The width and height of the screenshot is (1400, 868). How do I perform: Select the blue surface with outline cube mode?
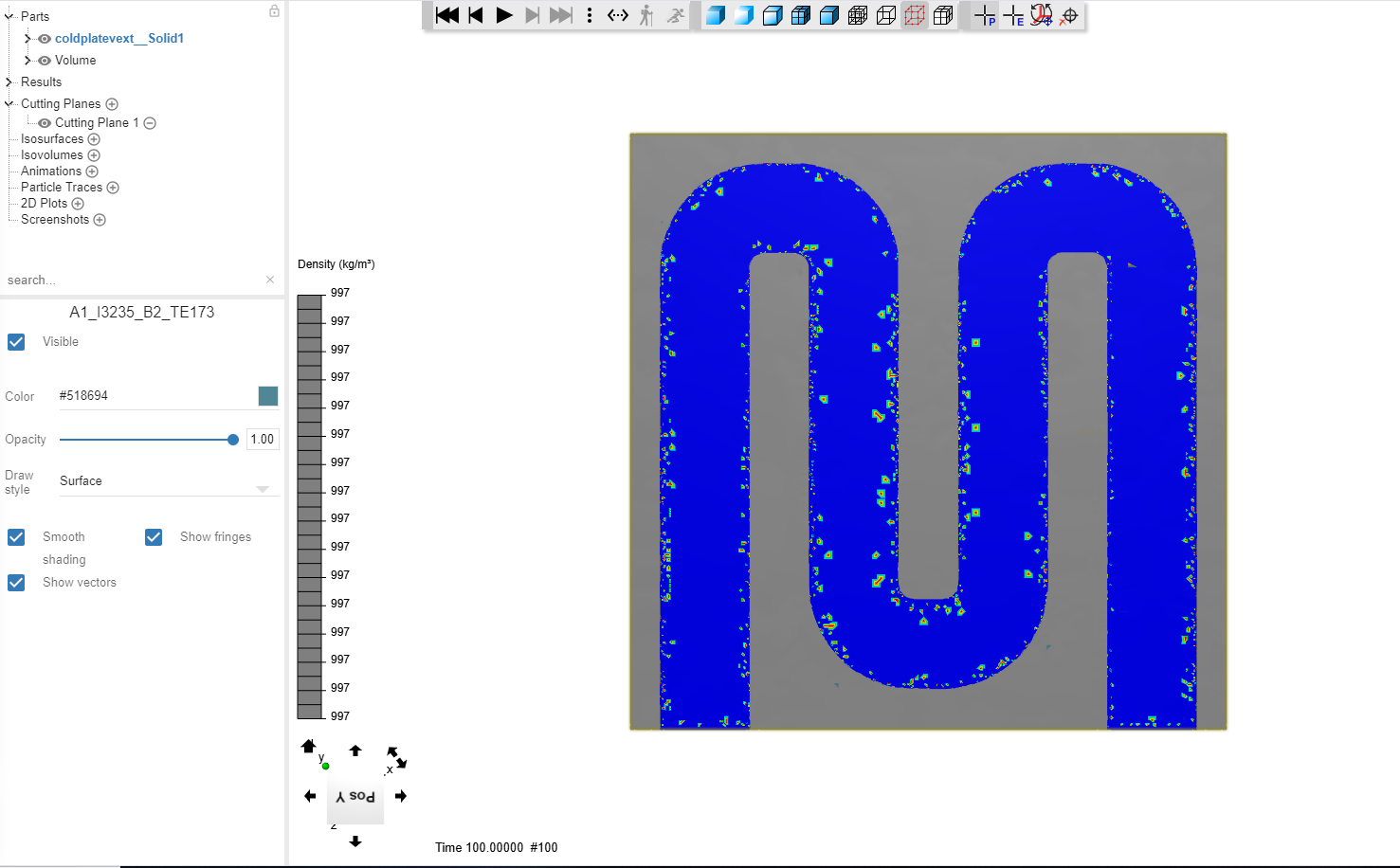pyautogui.click(x=829, y=15)
